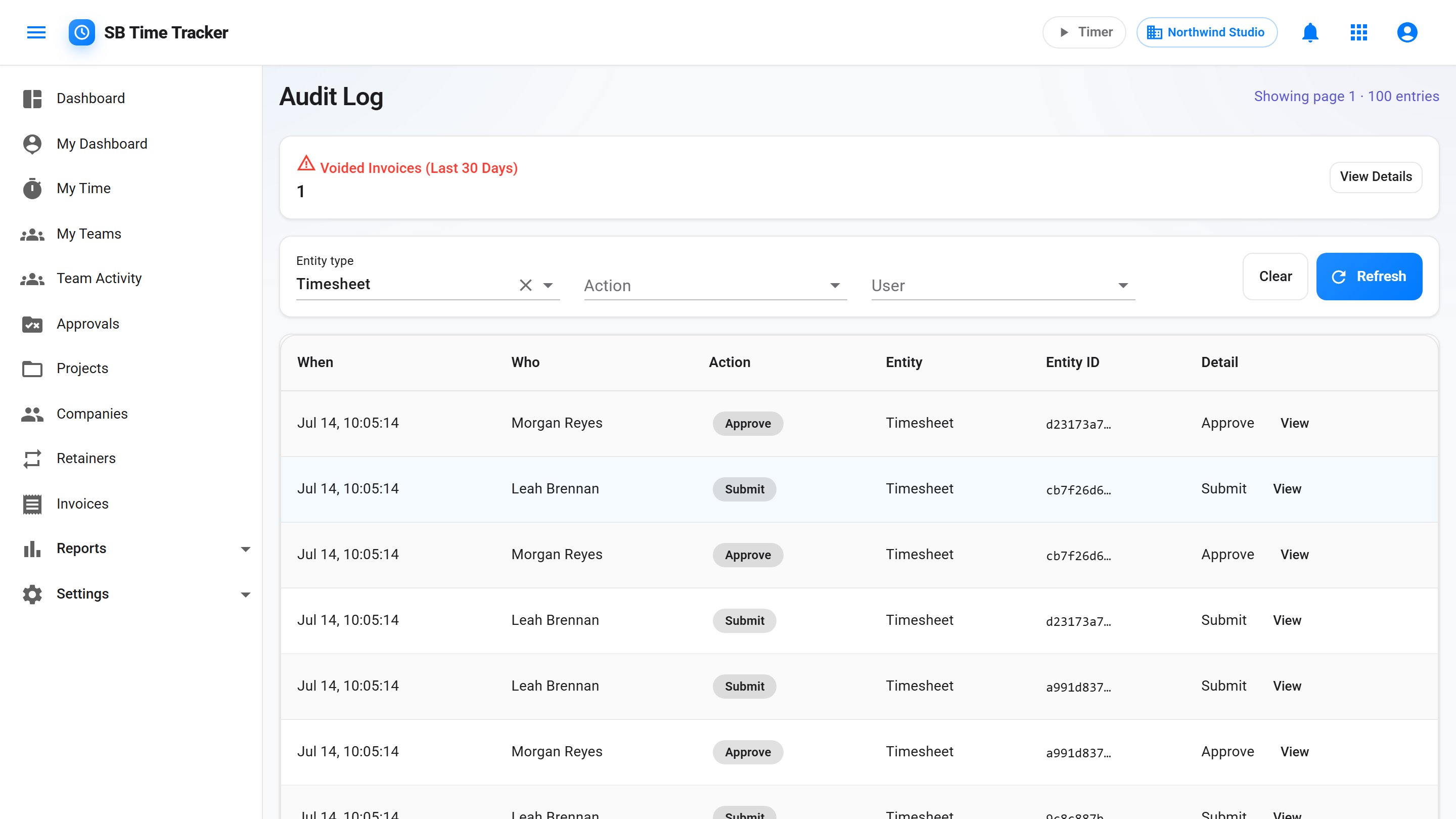Open the Entity type dropdown arrow
Viewport: 1456px width, 819px height.
pos(548,285)
